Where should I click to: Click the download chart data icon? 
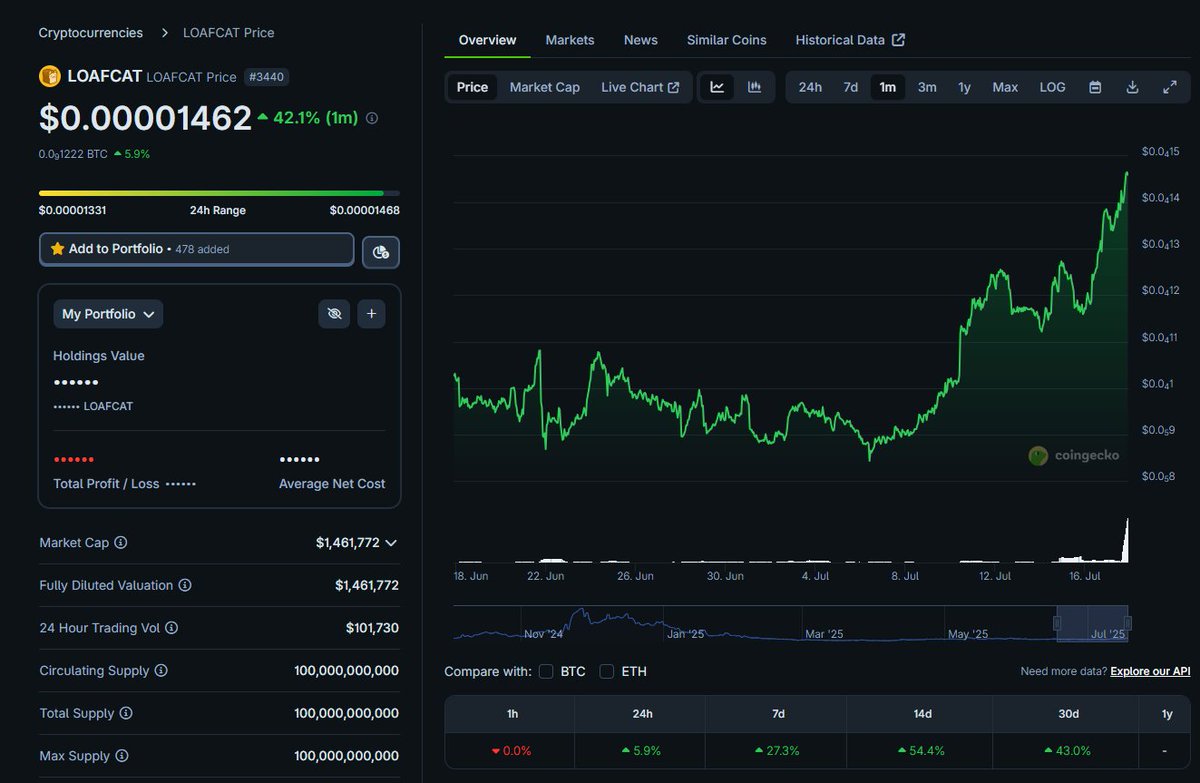point(1132,87)
